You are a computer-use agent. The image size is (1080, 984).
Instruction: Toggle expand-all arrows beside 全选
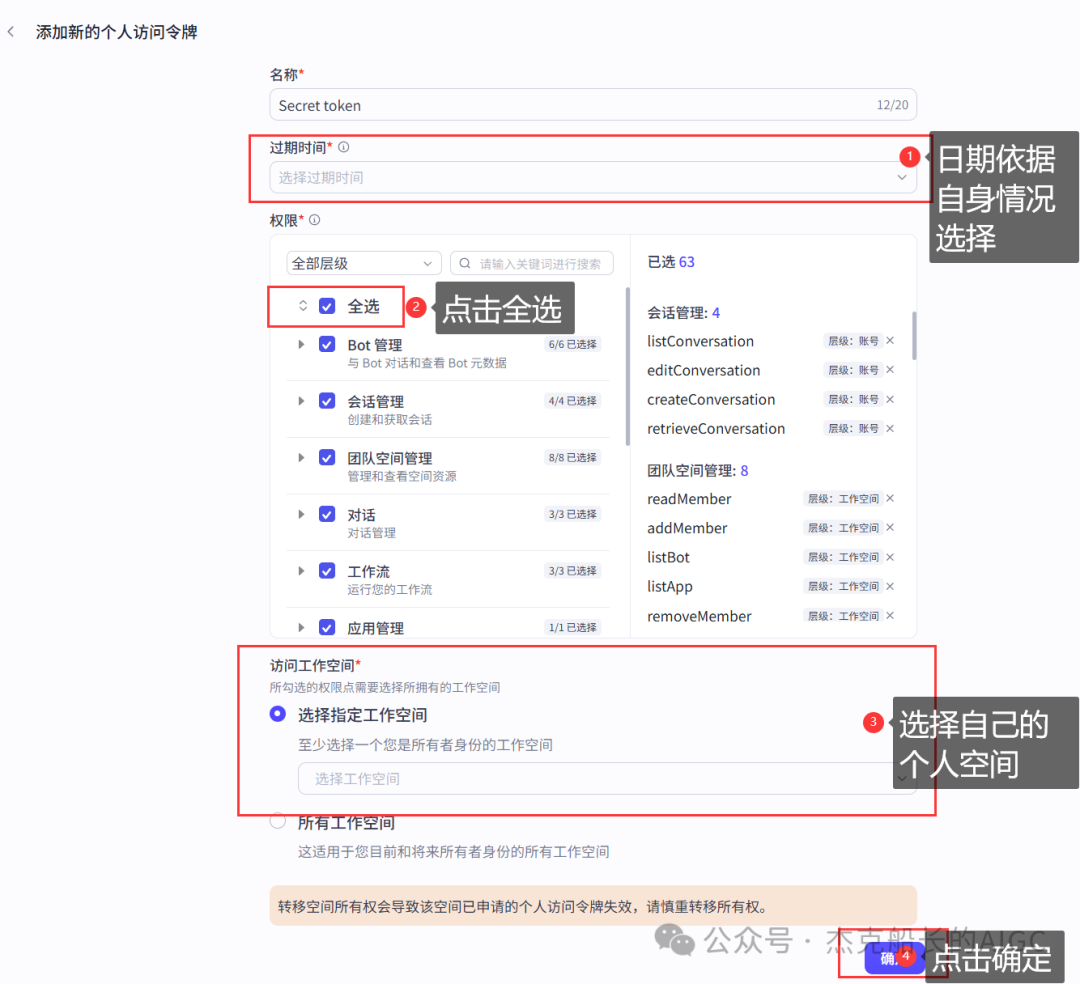click(x=302, y=306)
